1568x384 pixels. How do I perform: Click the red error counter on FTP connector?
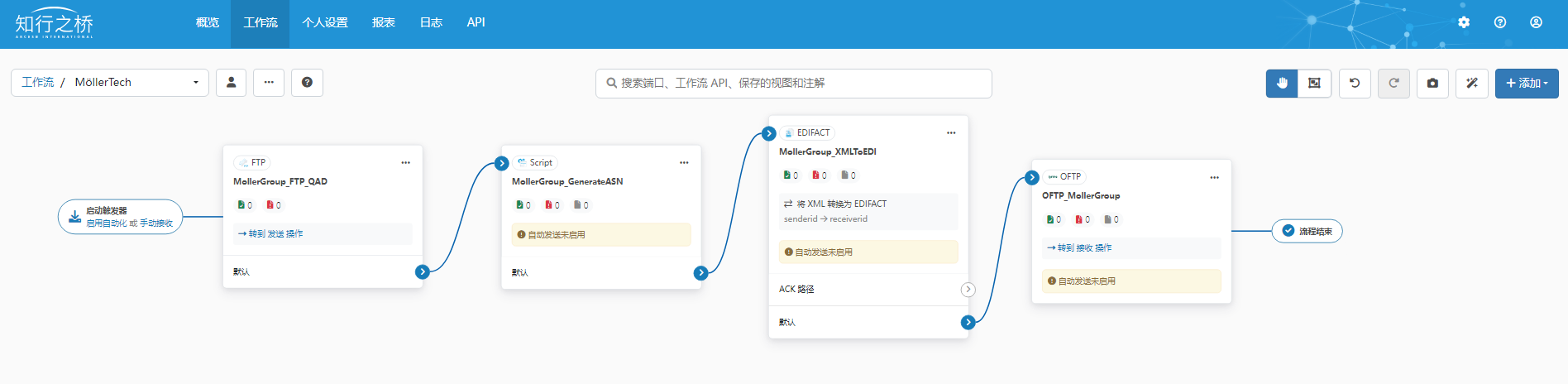[x=274, y=205]
